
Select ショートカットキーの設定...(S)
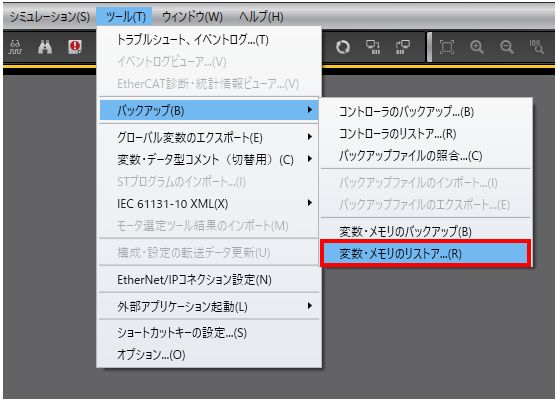click(209, 333)
